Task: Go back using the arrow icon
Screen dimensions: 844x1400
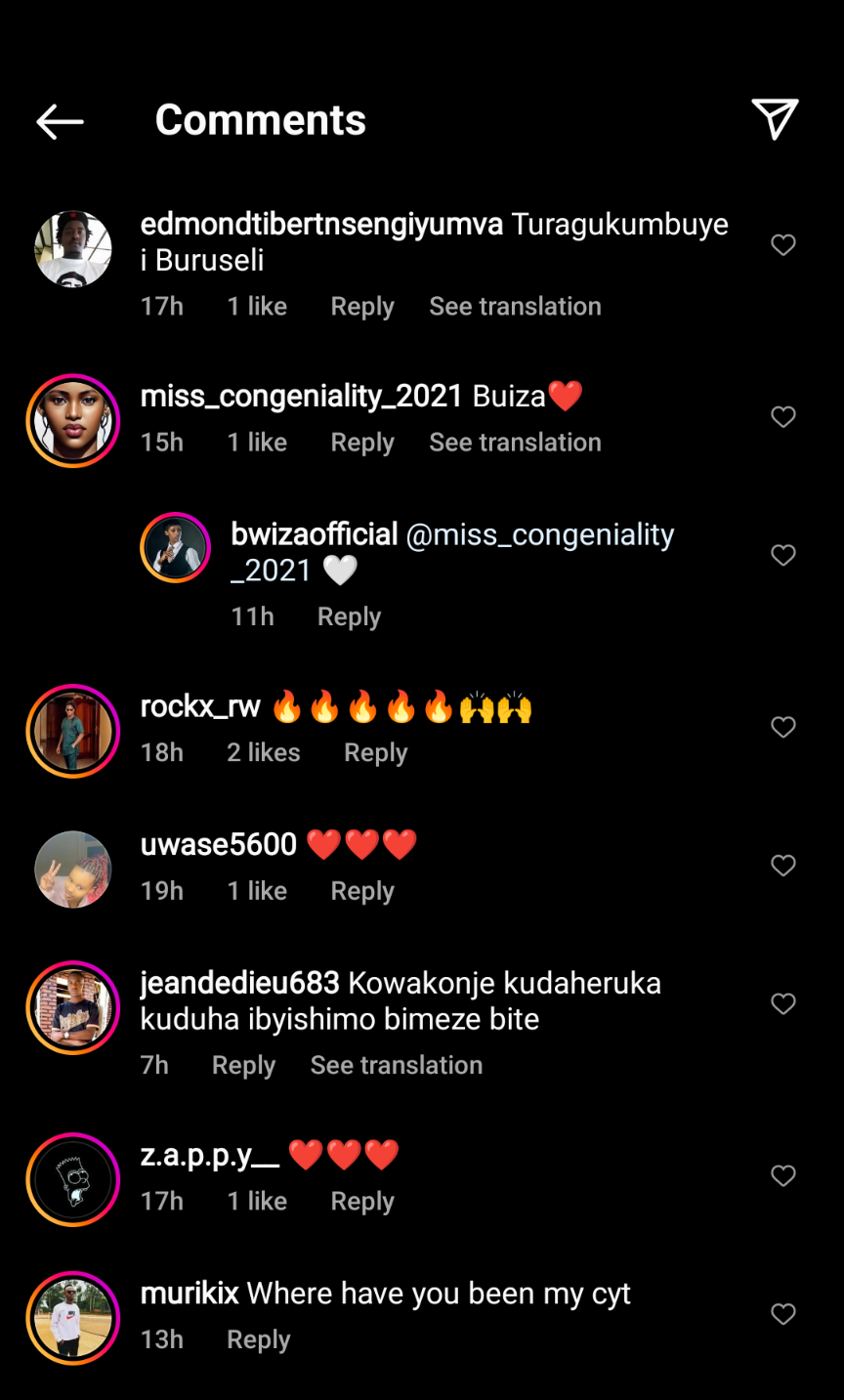Action: click(x=61, y=121)
